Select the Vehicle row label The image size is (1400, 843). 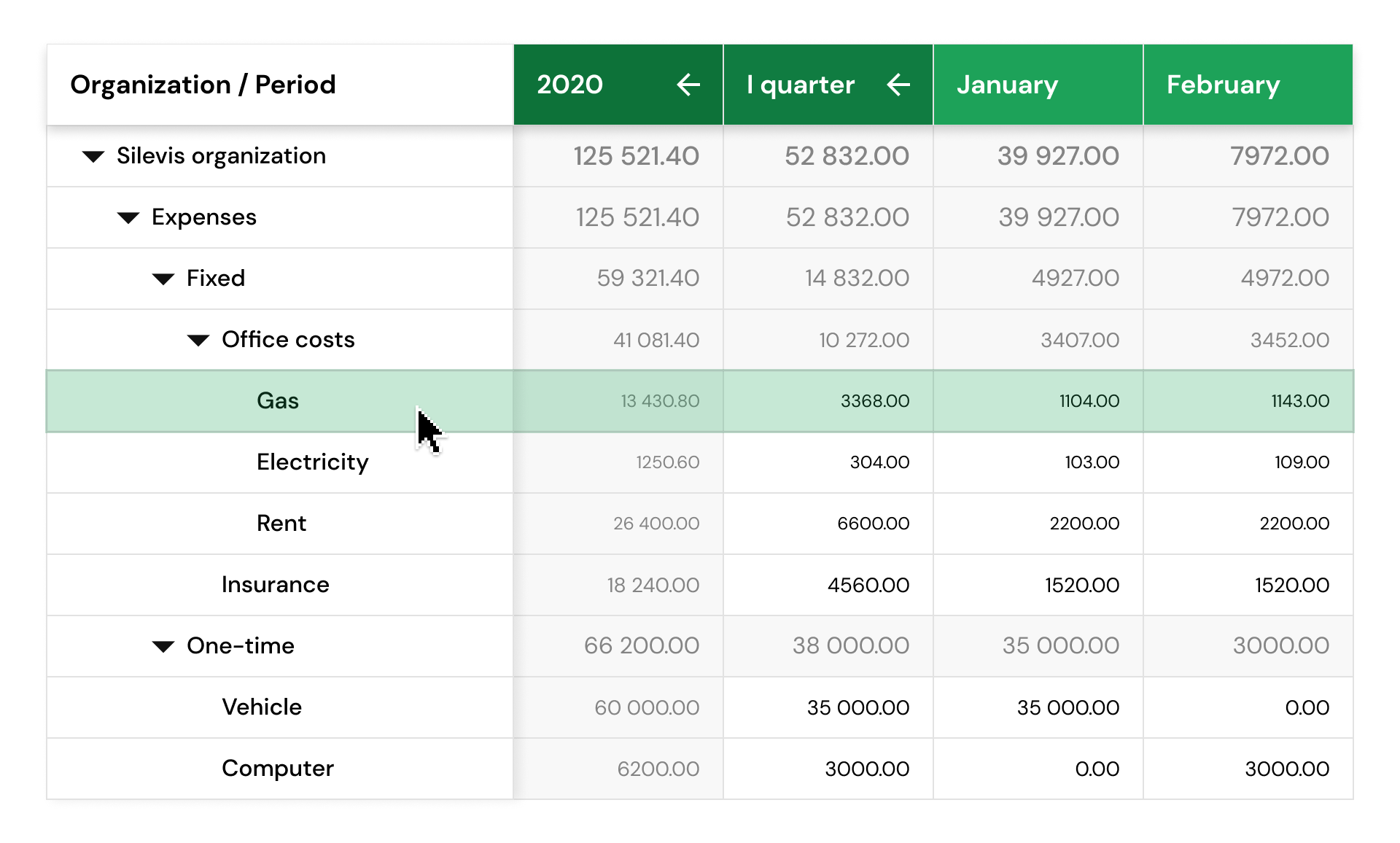(x=261, y=707)
